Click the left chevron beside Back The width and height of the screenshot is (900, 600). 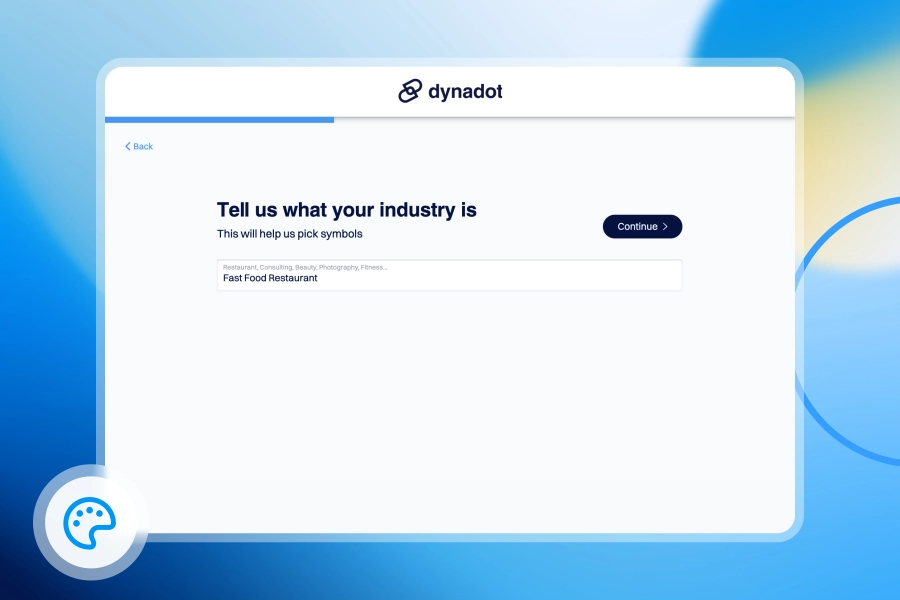tap(128, 147)
